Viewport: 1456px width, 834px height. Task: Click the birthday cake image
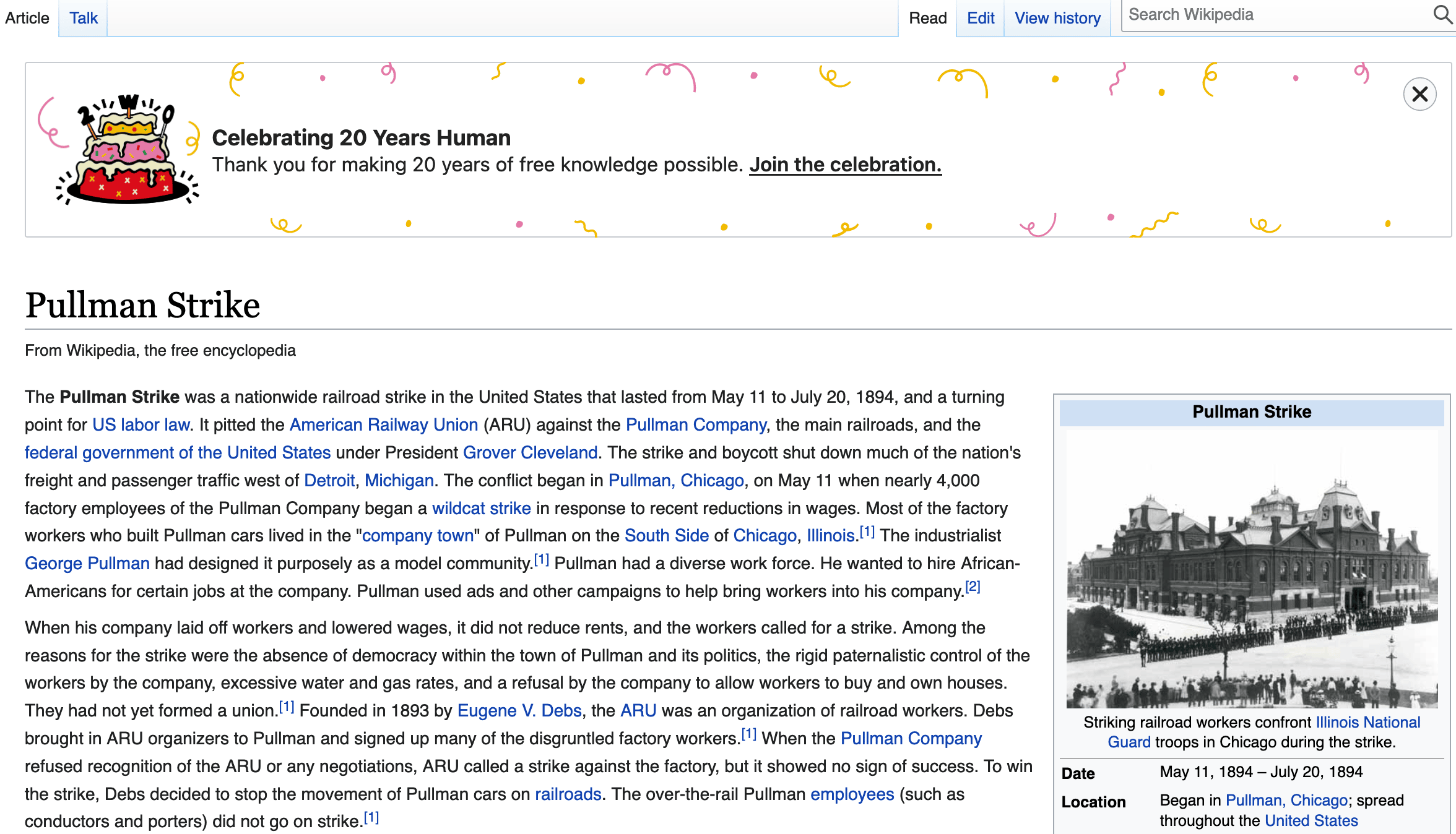coord(127,150)
